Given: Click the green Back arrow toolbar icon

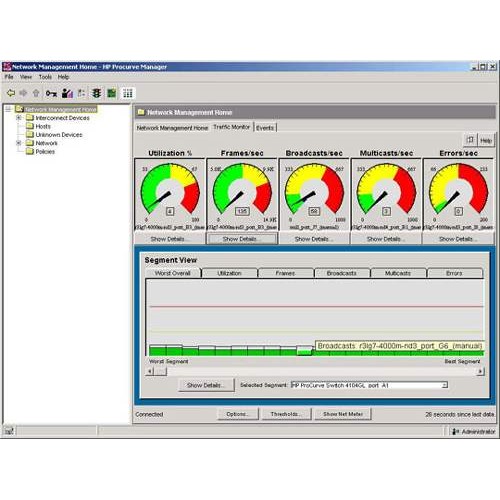Looking at the screenshot, I should [x=11, y=93].
